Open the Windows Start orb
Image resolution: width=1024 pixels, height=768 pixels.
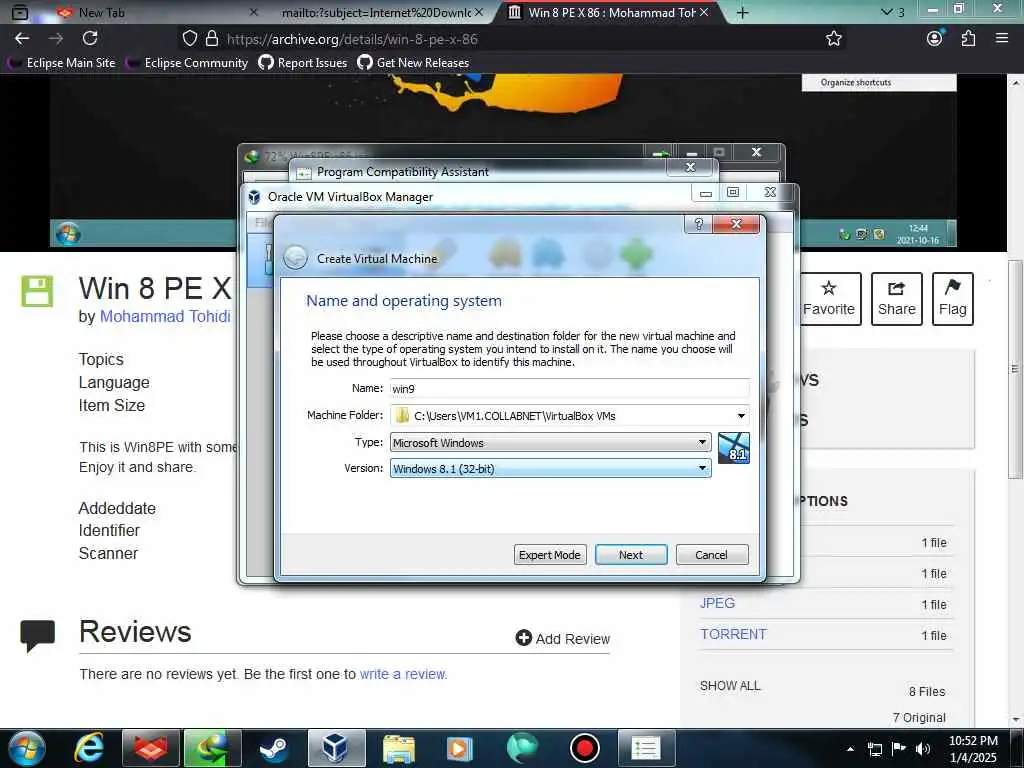pos(27,748)
